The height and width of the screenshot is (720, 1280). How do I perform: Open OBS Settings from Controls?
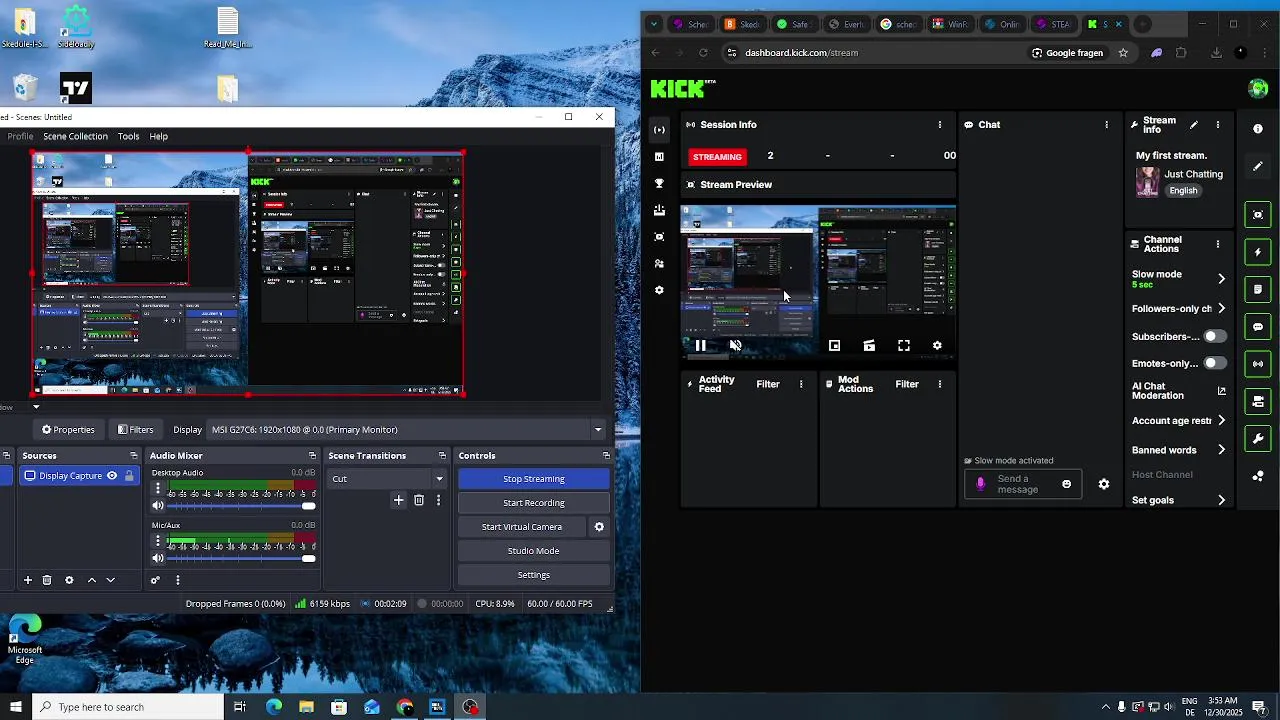point(534,575)
